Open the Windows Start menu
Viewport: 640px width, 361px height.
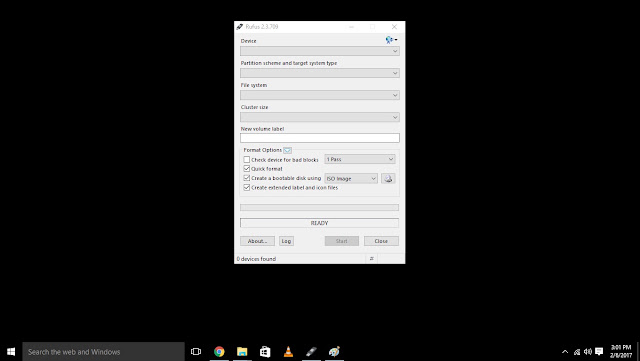[11, 352]
